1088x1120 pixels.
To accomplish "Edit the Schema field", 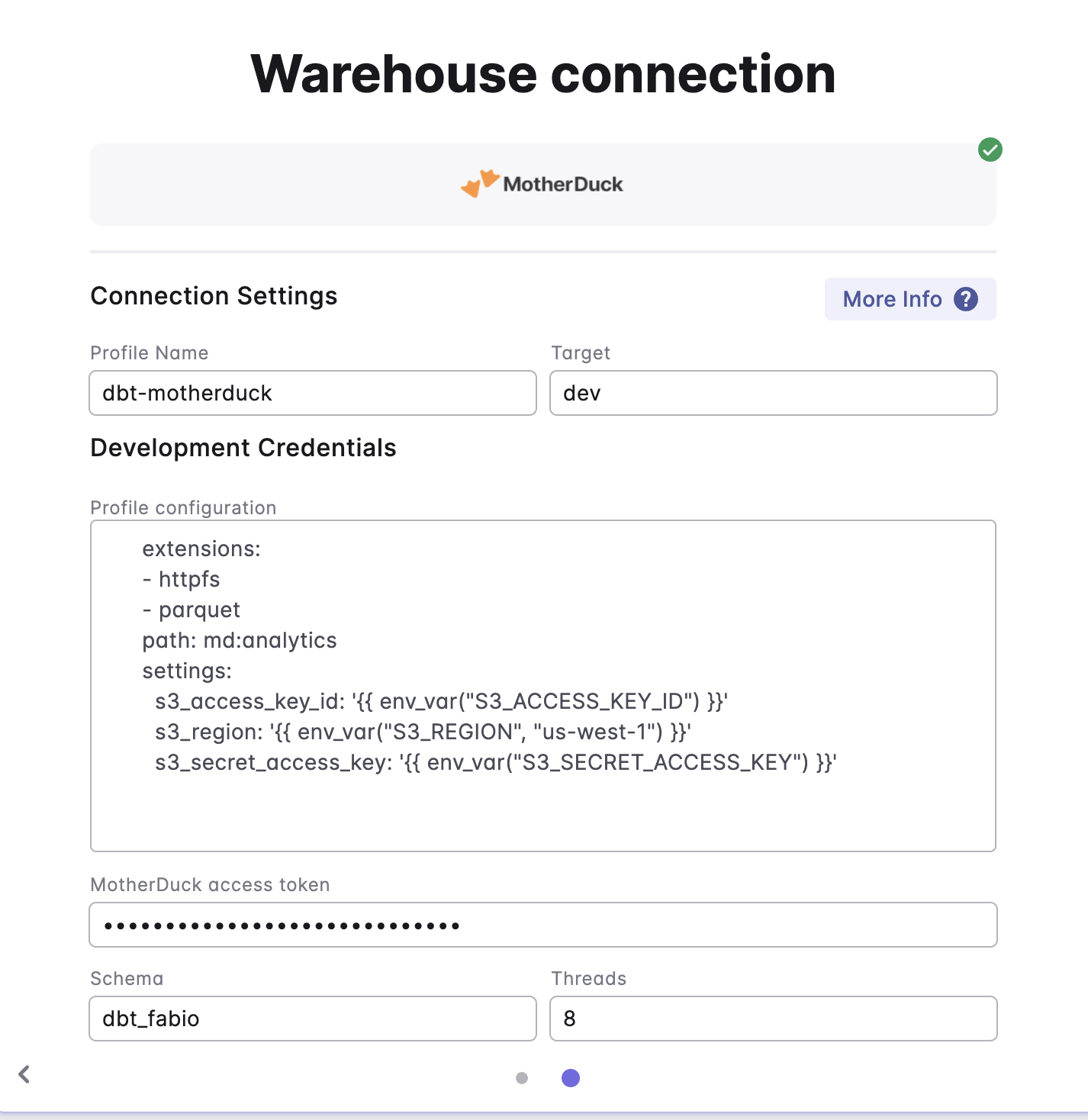I will [x=313, y=1019].
